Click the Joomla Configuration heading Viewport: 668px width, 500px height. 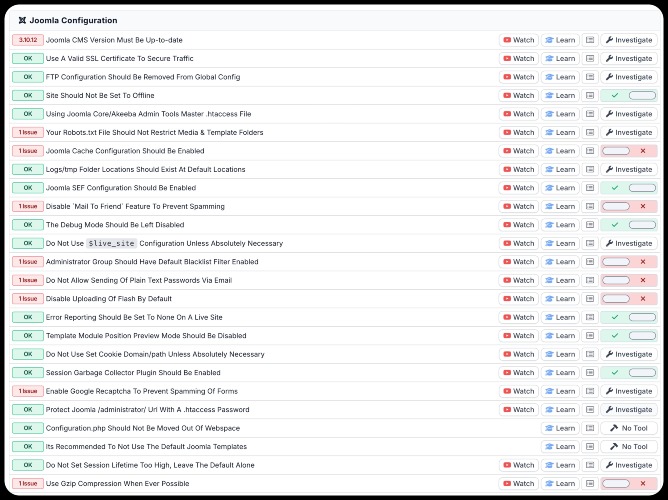[73, 20]
